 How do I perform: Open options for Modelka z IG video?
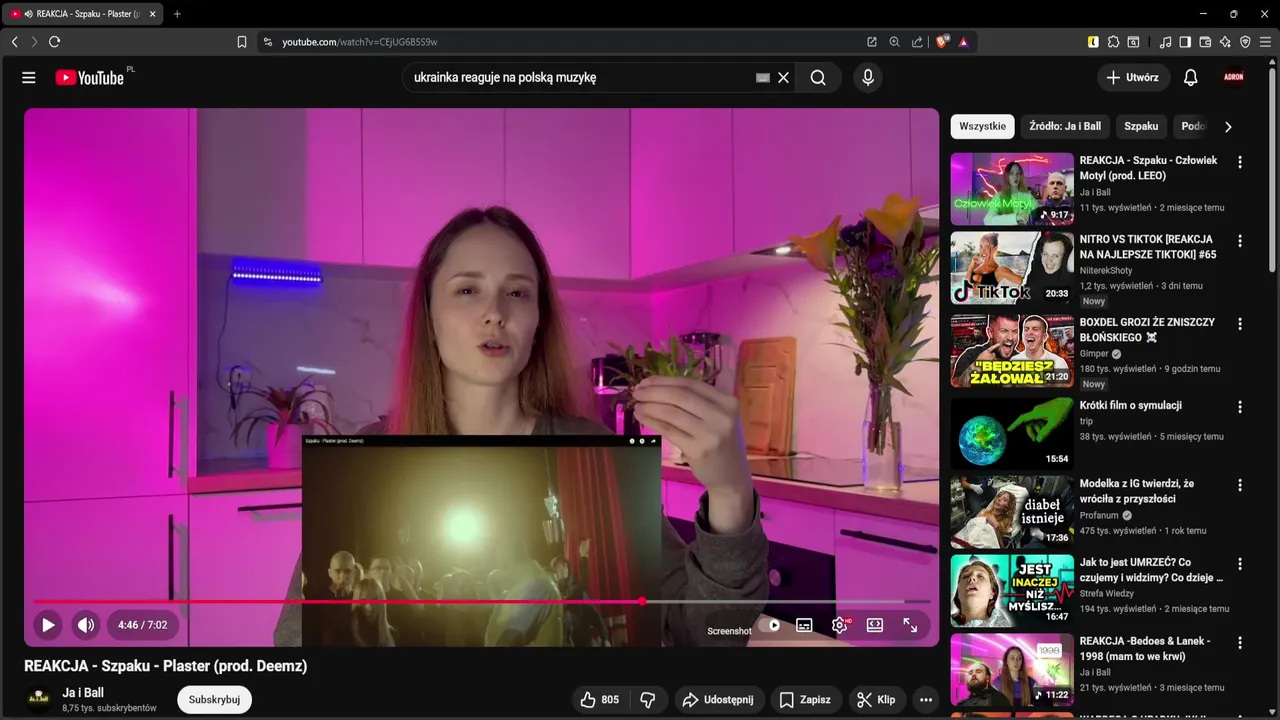point(1240,485)
